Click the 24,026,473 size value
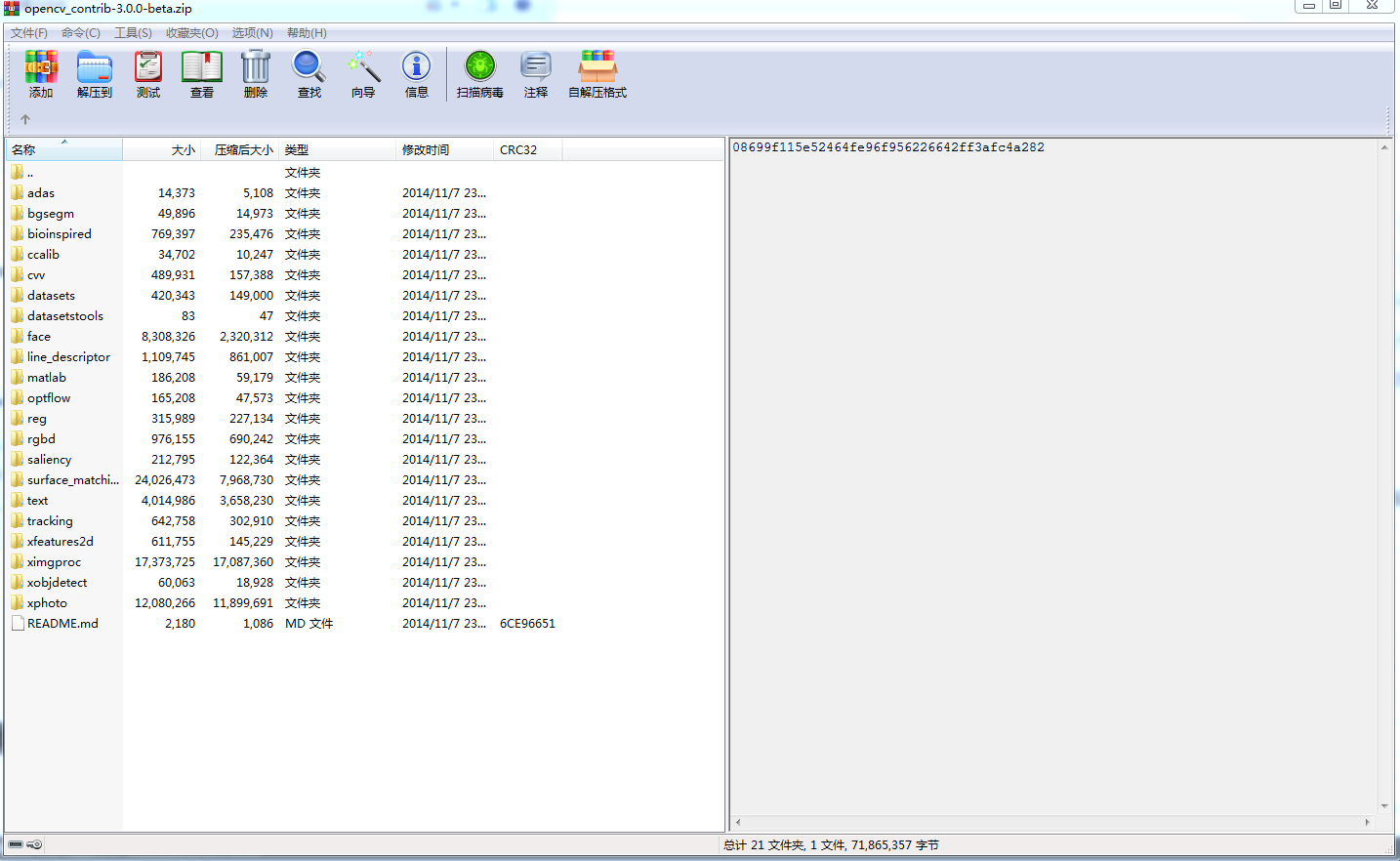Image resolution: width=1400 pixels, height=861 pixels. tap(165, 479)
